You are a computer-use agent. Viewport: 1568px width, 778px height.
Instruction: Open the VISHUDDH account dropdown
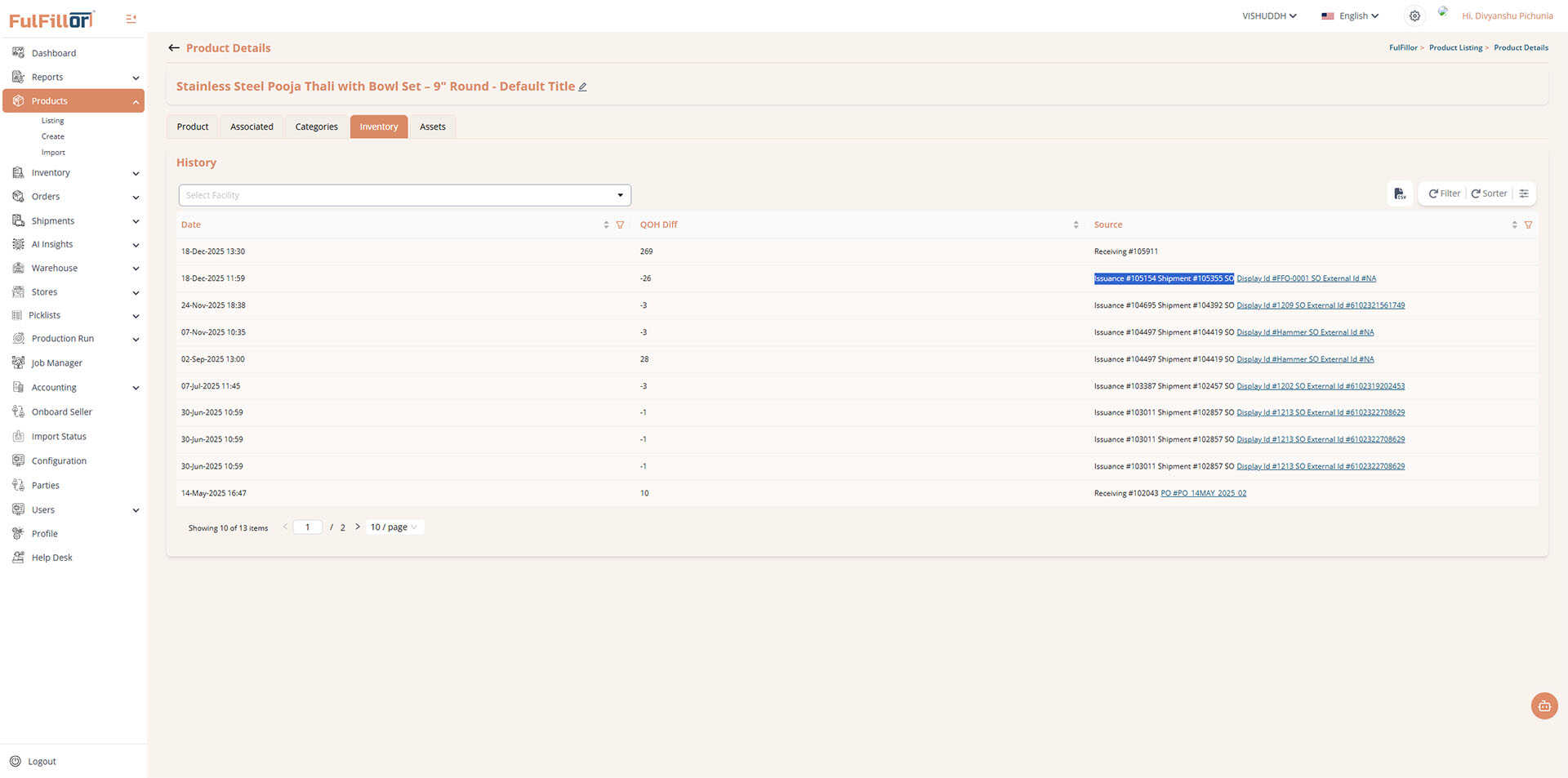(1269, 16)
